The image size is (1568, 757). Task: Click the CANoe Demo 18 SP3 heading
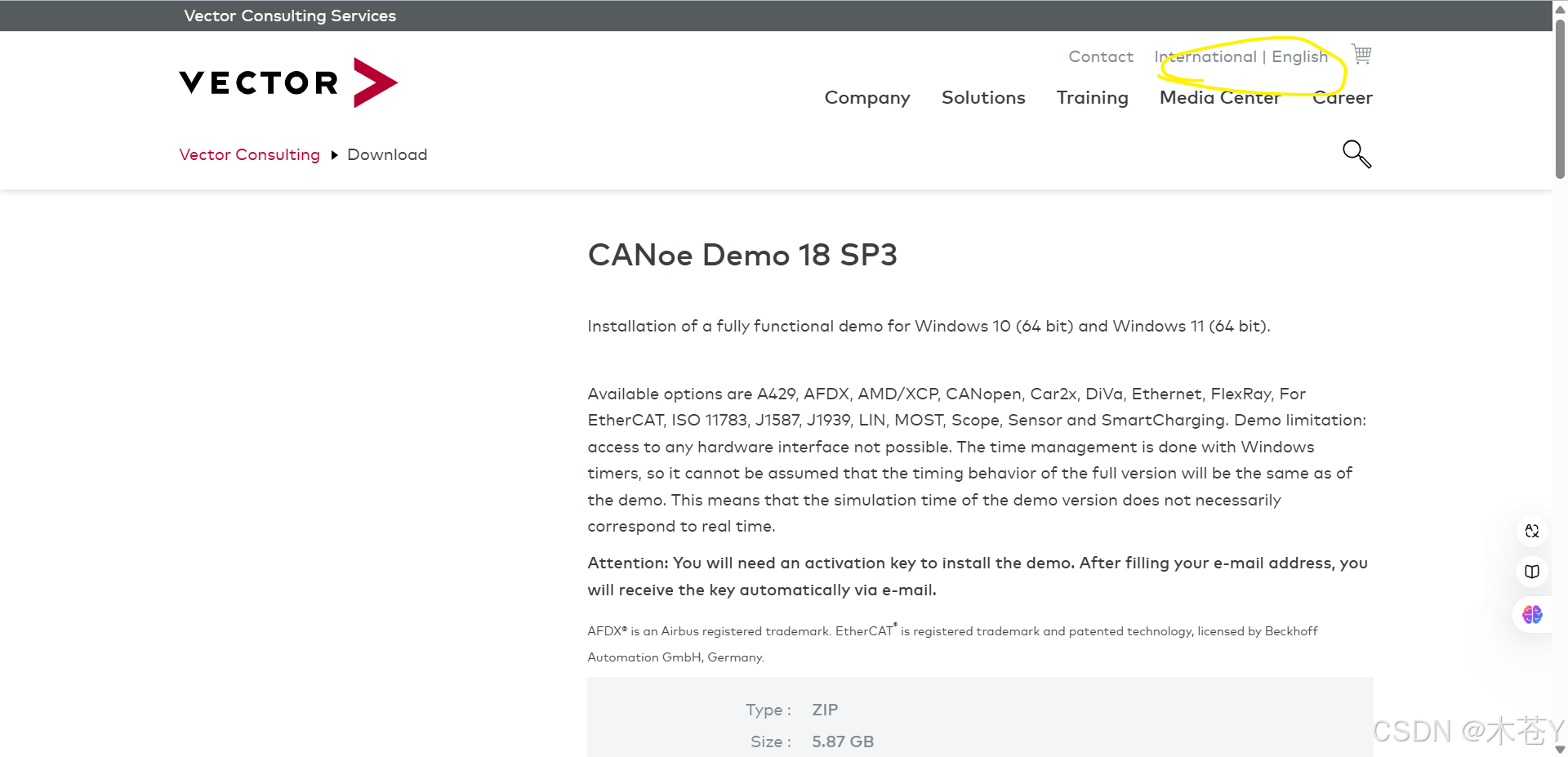(742, 255)
